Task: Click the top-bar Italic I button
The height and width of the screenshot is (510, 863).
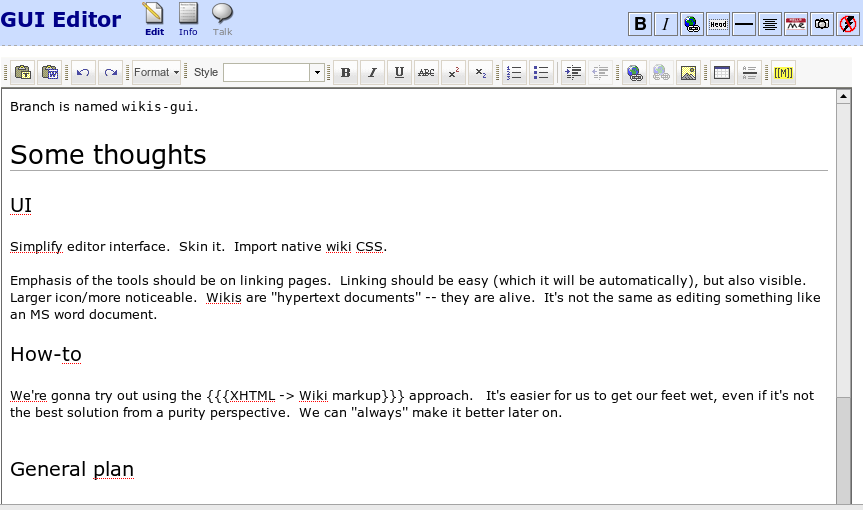Action: pyautogui.click(x=666, y=24)
